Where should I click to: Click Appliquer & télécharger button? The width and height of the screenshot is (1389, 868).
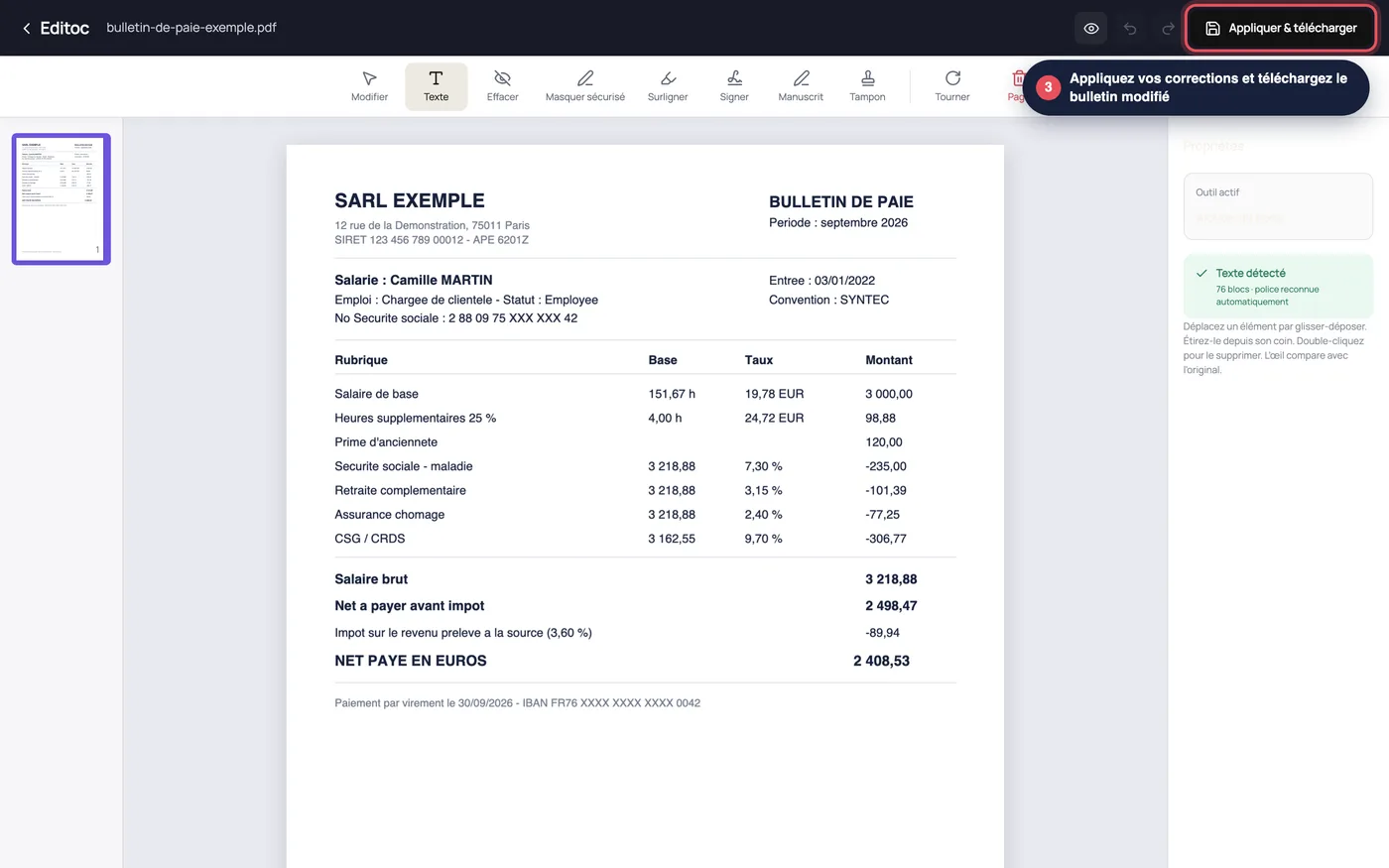coord(1281,28)
